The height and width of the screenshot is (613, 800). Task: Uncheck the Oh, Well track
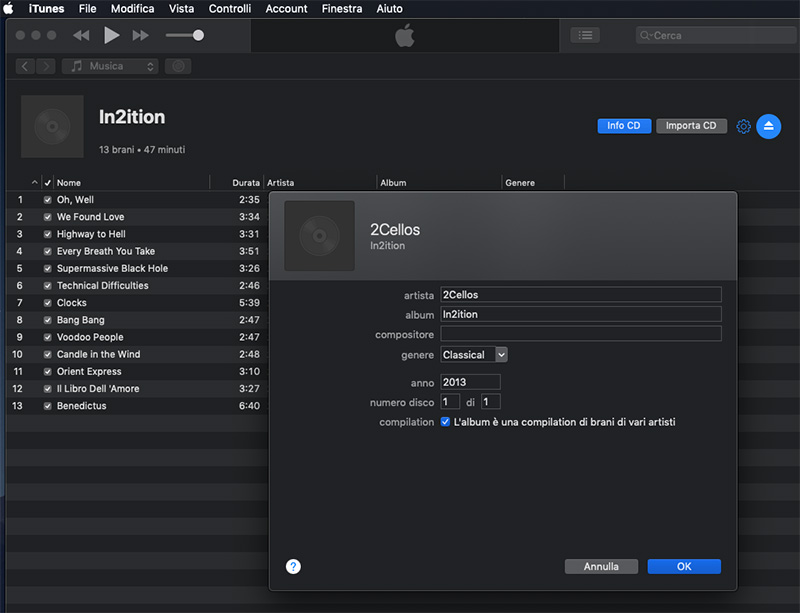pos(47,200)
